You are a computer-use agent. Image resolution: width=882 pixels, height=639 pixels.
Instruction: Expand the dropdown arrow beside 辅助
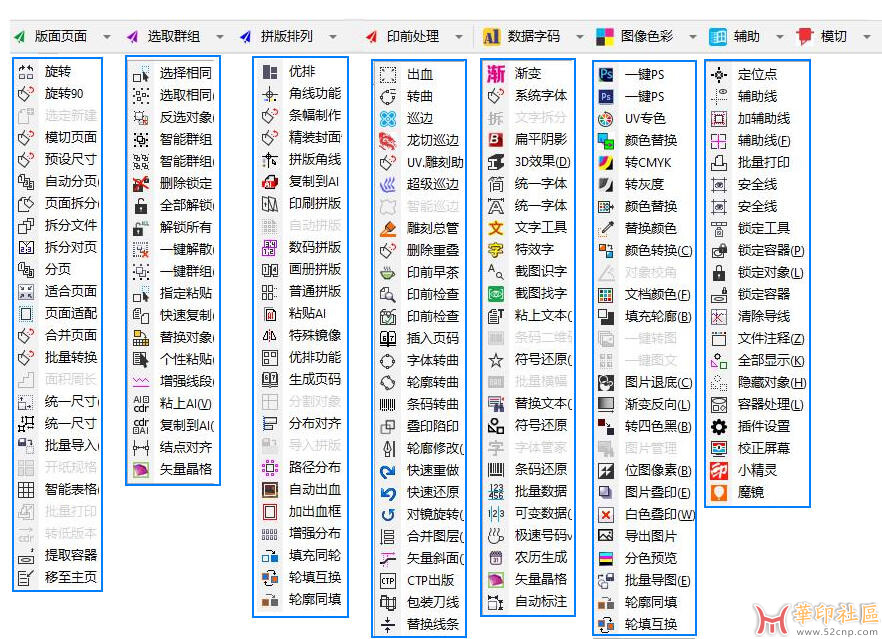[x=780, y=37]
